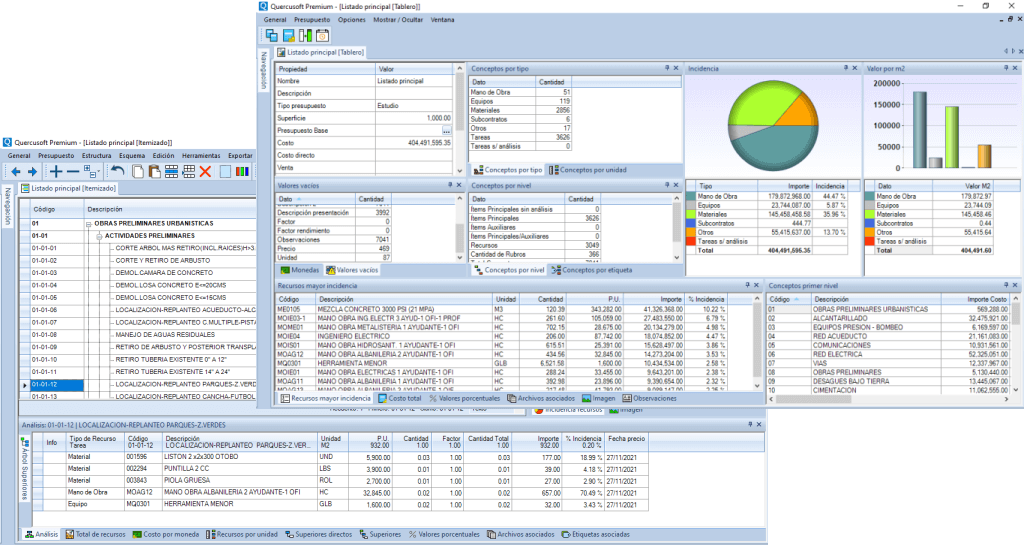Click the blue back arrow in Itemizado toolbar
The width and height of the screenshot is (1024, 545).
pos(14,172)
